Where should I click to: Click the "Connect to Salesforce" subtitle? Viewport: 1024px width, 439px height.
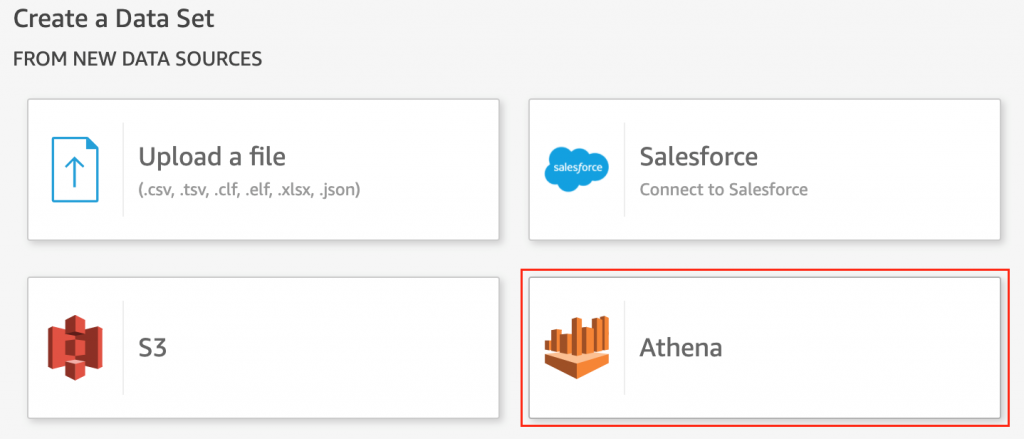723,189
